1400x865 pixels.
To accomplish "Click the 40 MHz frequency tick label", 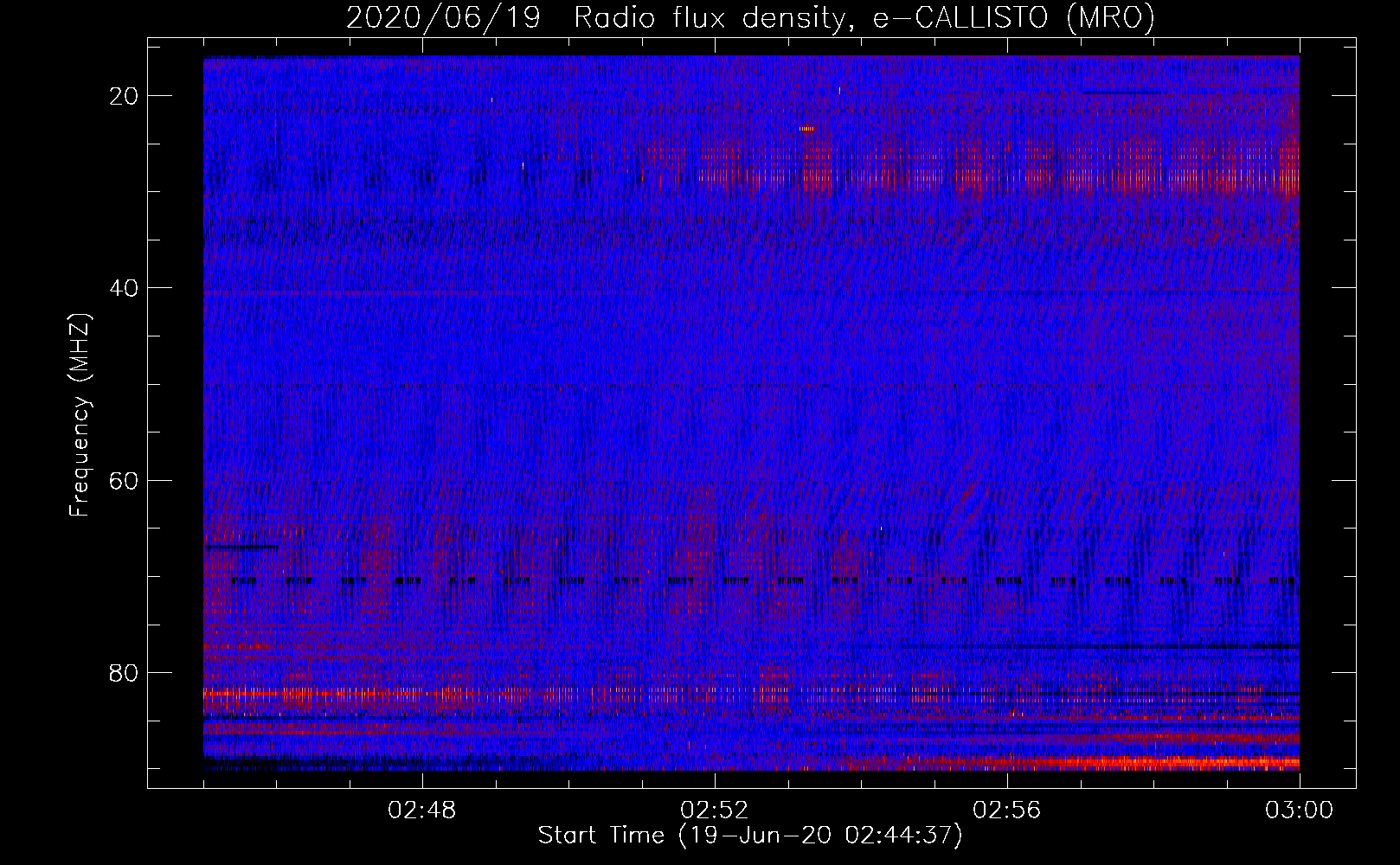I will point(125,287).
